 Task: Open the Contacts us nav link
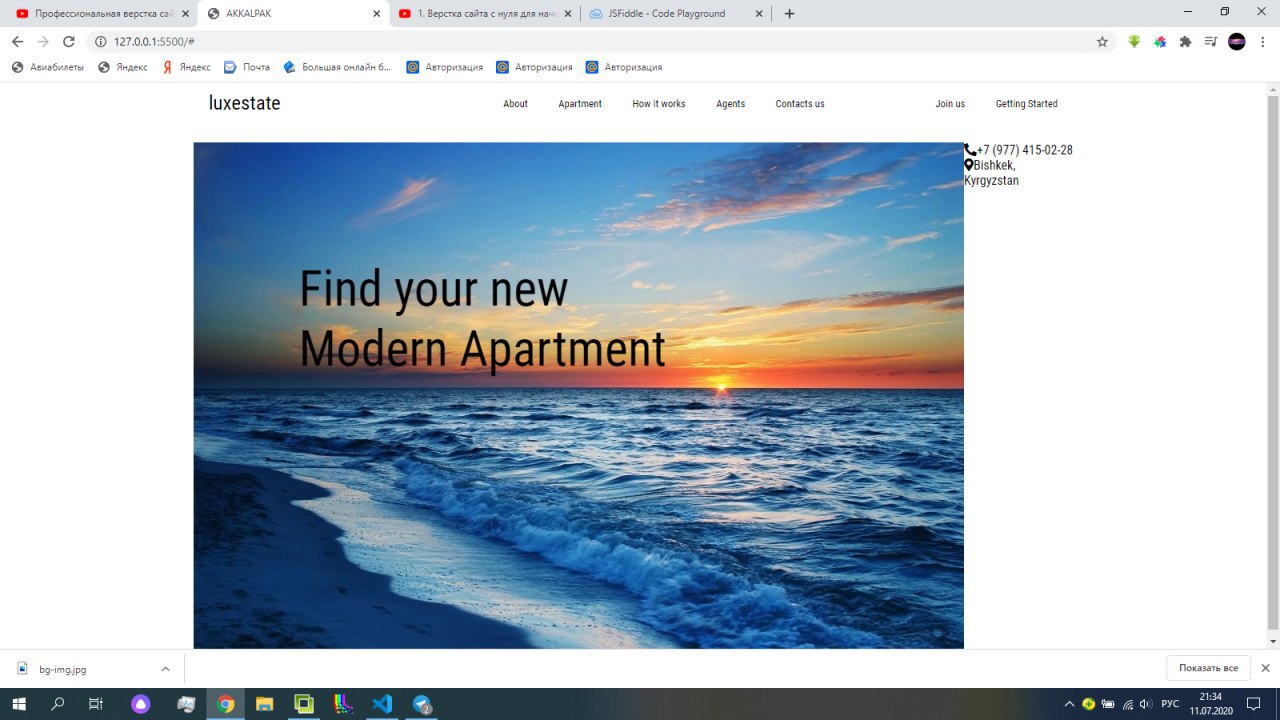click(x=800, y=104)
